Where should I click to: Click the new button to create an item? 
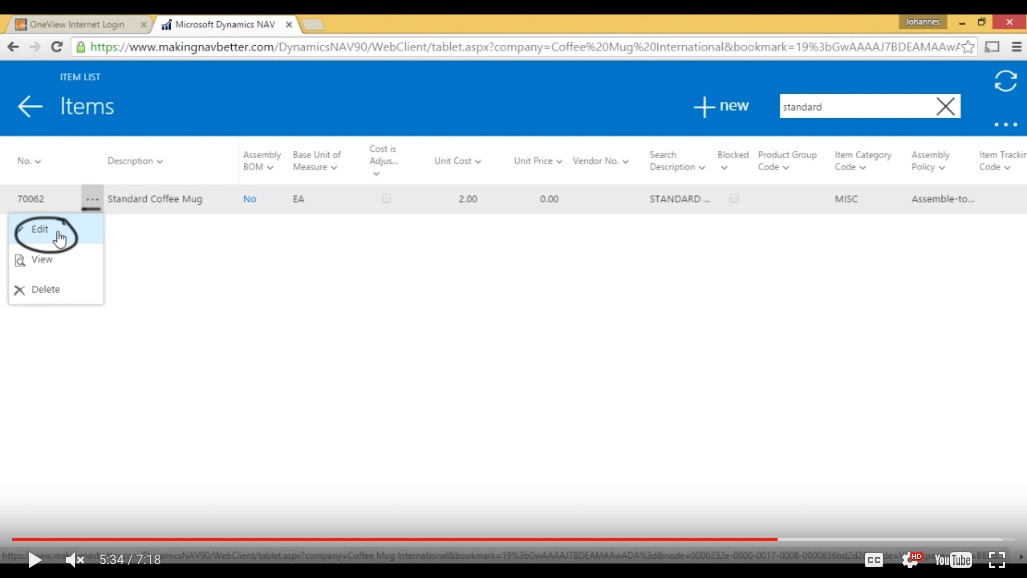coord(721,106)
